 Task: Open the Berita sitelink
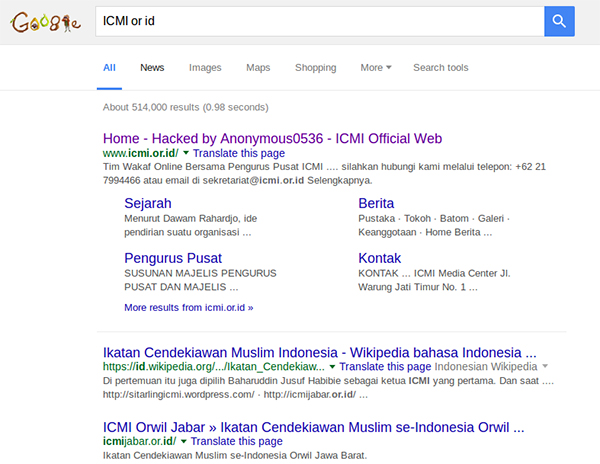pyautogui.click(x=376, y=203)
